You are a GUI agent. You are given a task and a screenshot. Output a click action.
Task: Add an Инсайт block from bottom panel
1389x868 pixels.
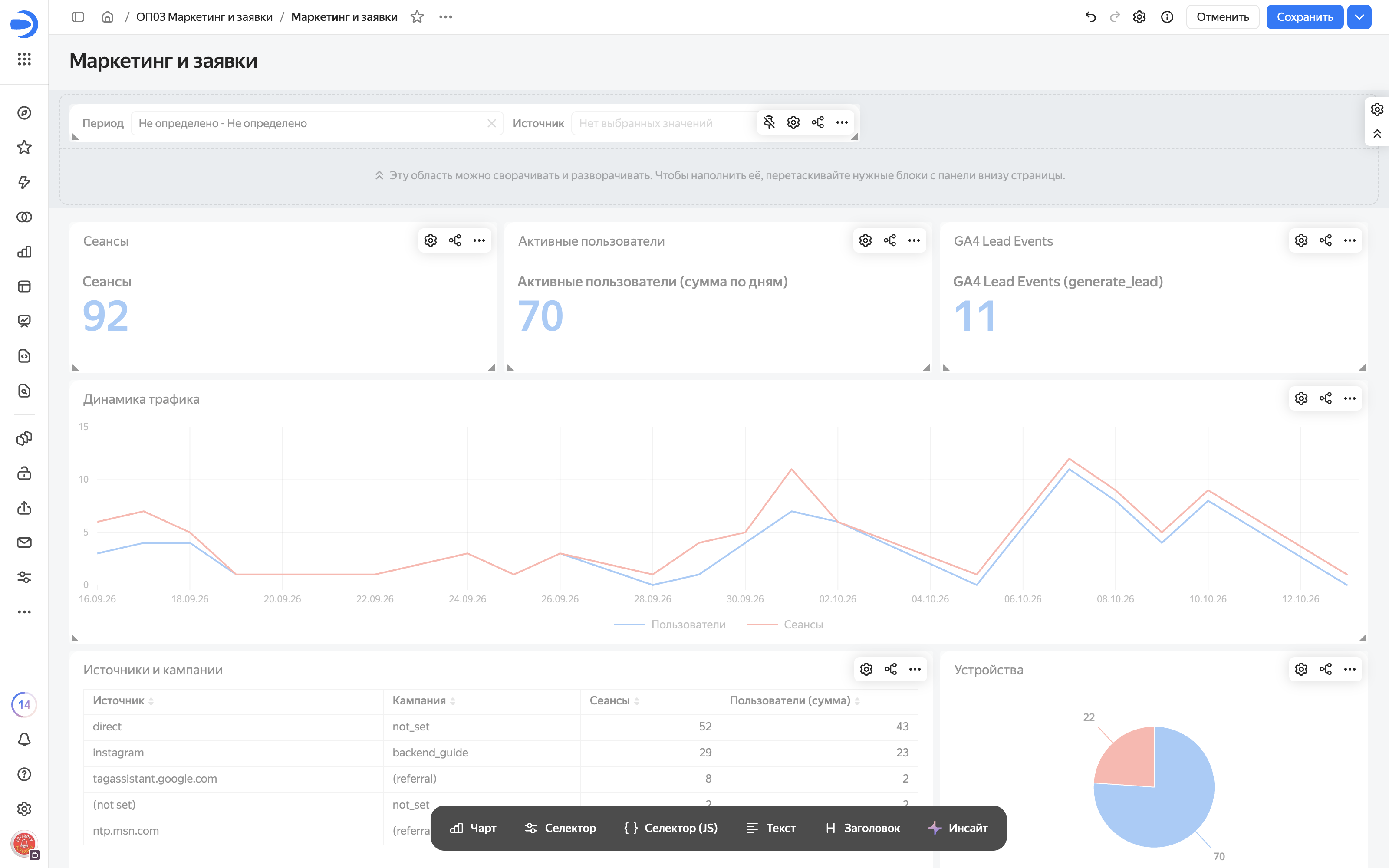point(958,828)
